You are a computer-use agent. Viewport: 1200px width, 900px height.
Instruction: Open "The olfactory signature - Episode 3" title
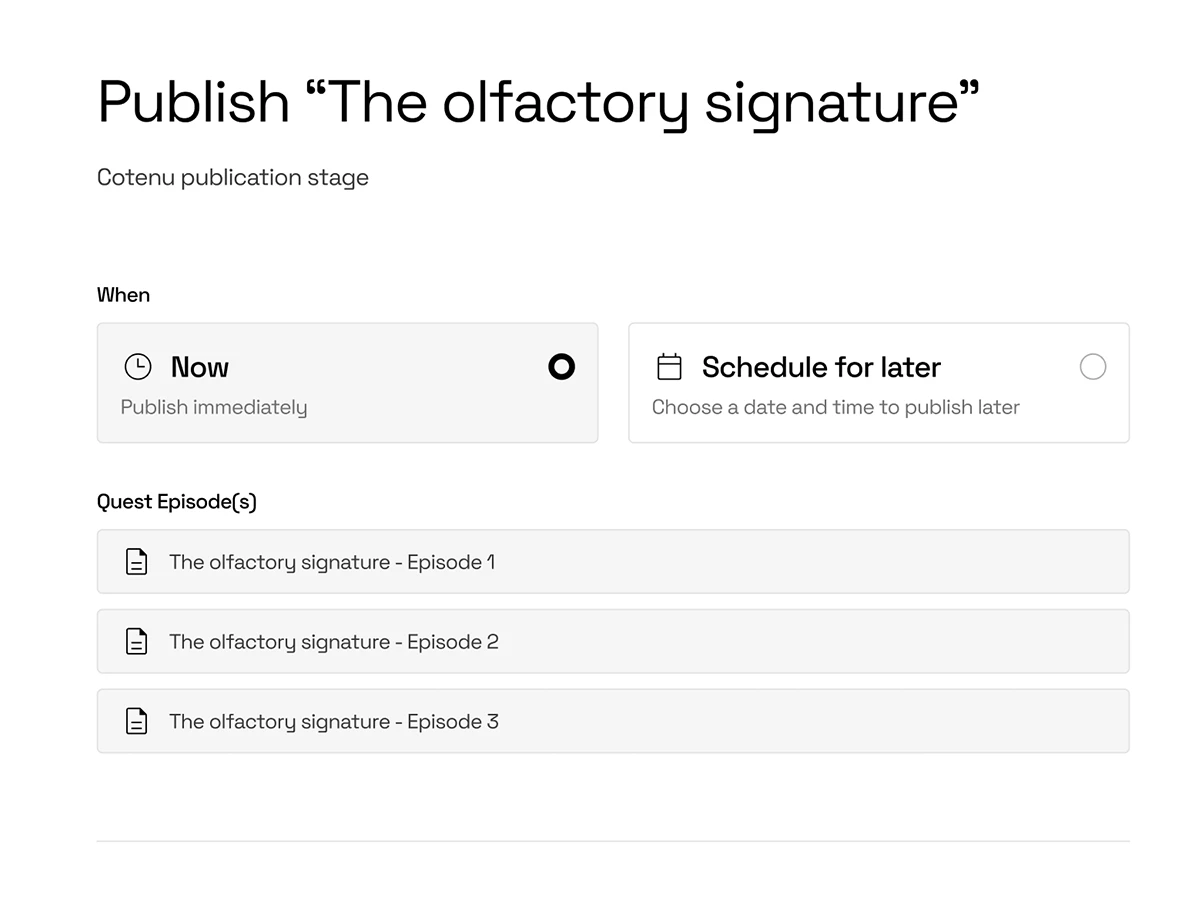334,721
